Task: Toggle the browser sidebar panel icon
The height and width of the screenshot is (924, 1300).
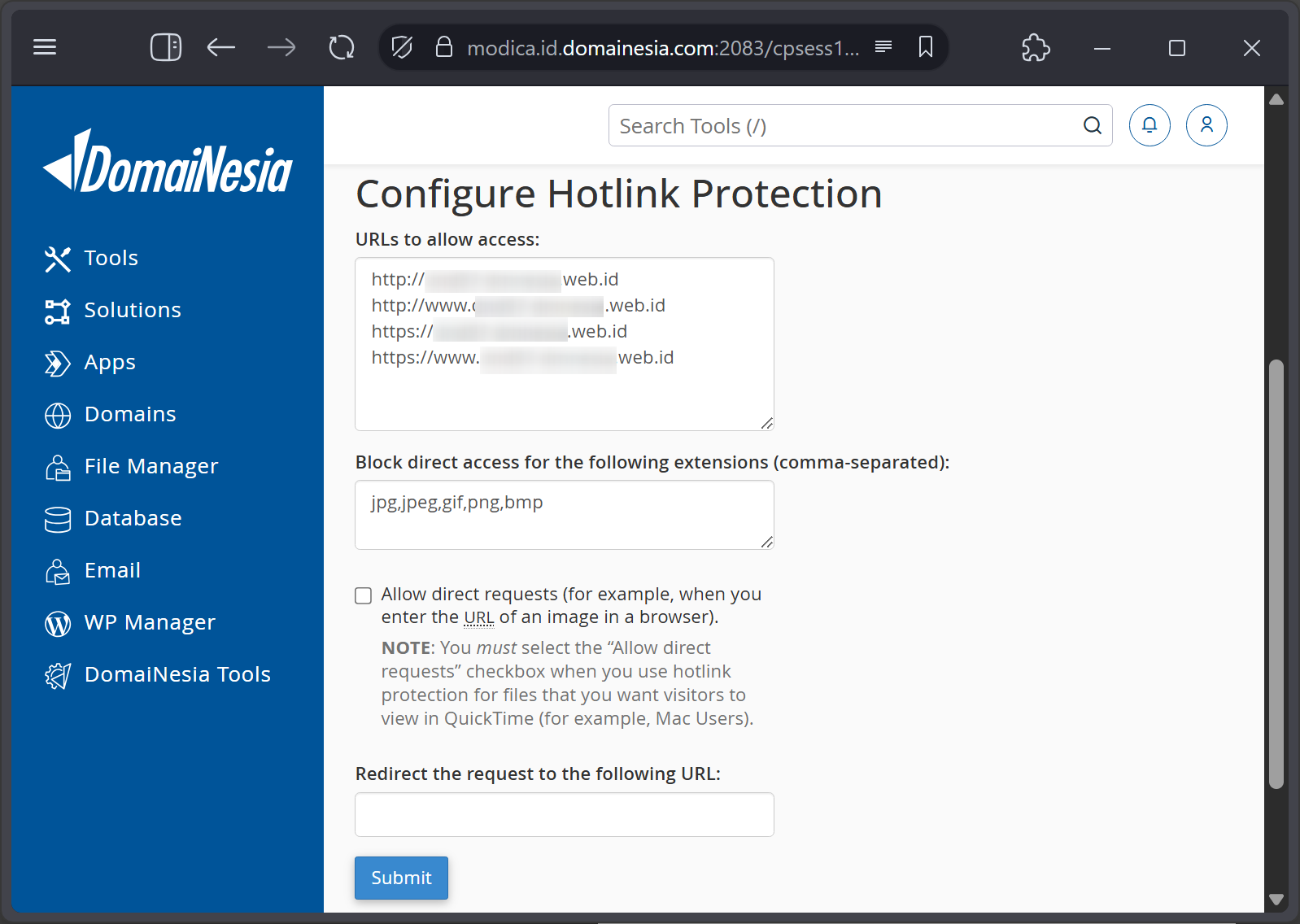Action: (x=166, y=47)
